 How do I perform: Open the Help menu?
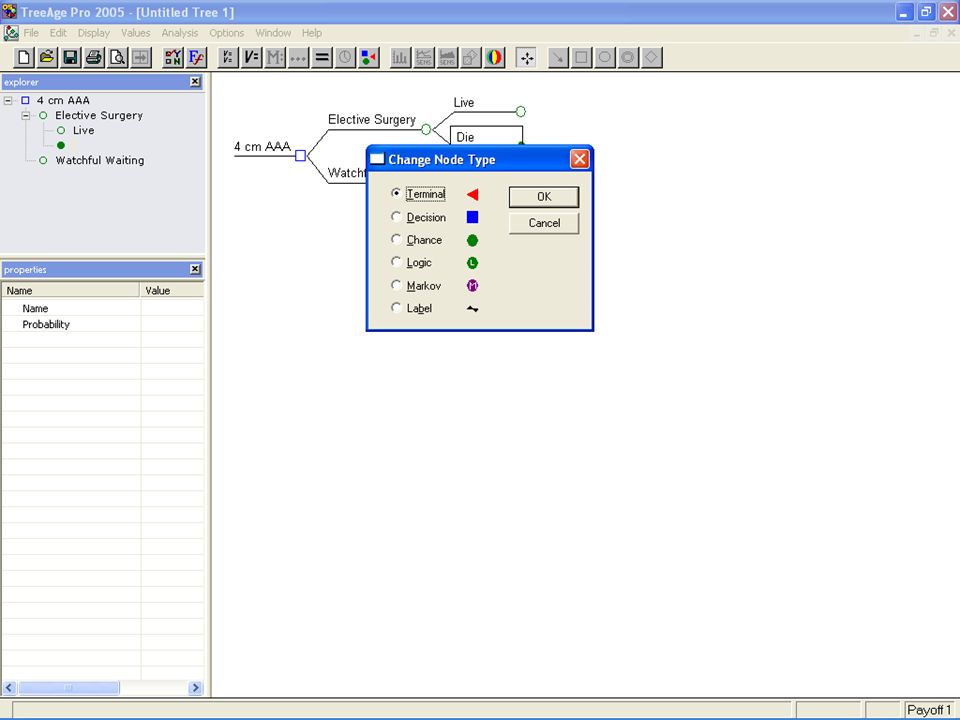coord(312,33)
